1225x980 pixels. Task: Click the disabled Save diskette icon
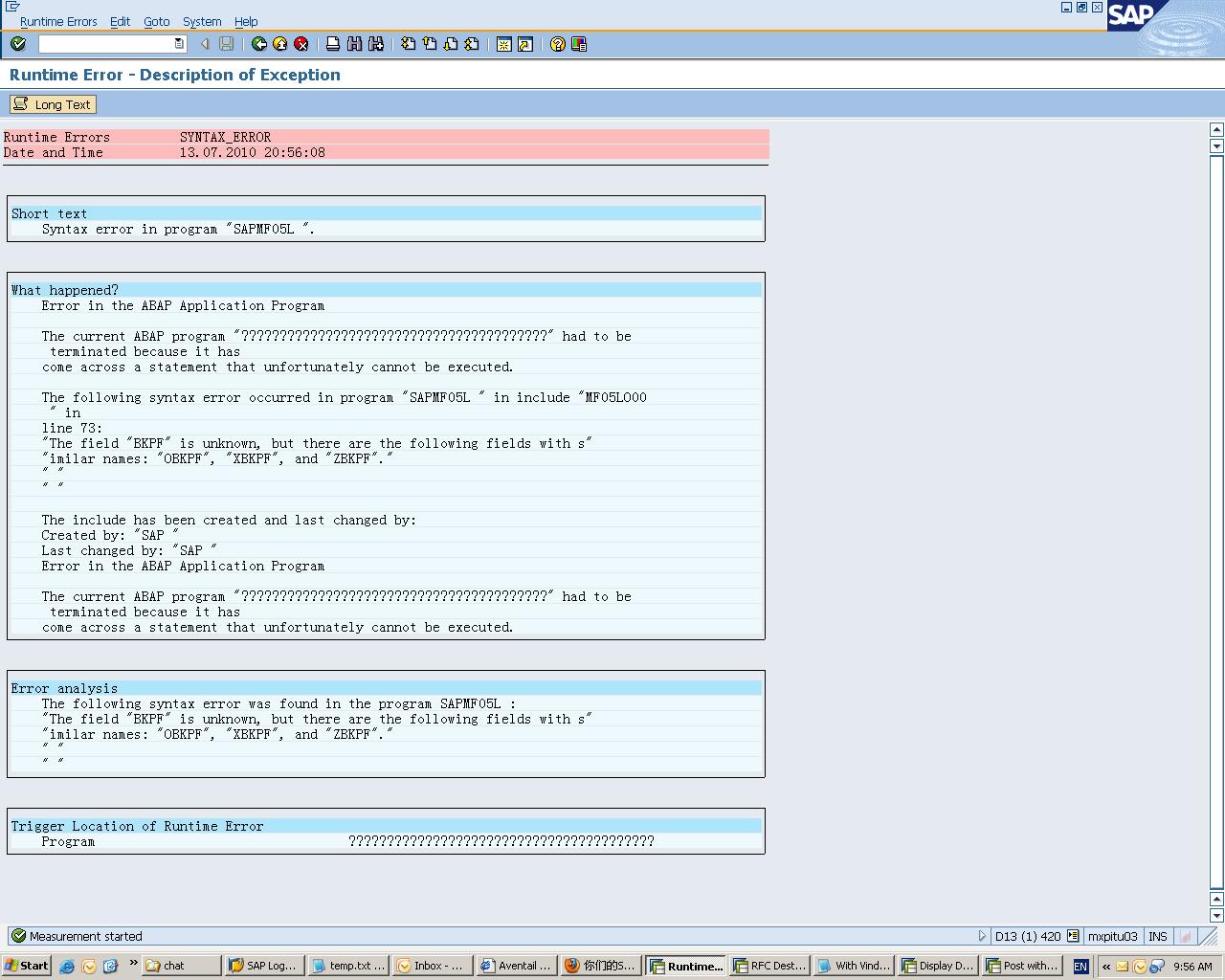click(x=227, y=44)
